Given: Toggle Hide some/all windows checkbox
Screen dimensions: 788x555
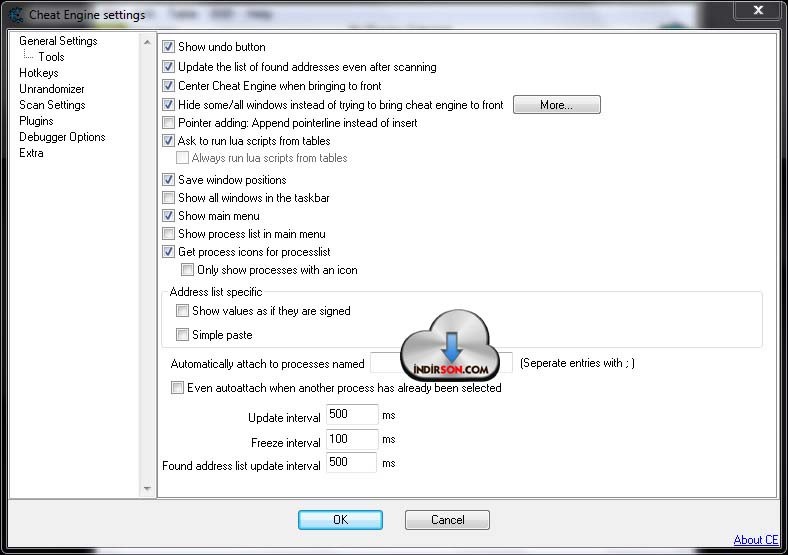Looking at the screenshot, I should (168, 105).
